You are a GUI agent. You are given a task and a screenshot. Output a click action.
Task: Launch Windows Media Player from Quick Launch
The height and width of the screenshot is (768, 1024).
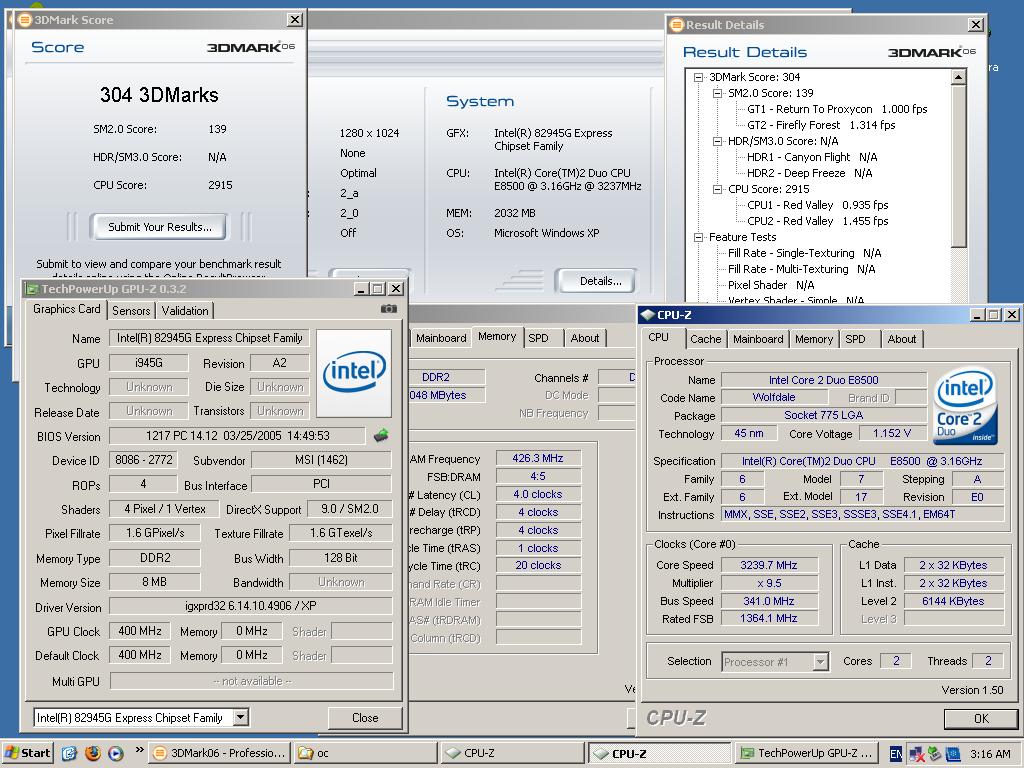[116, 753]
